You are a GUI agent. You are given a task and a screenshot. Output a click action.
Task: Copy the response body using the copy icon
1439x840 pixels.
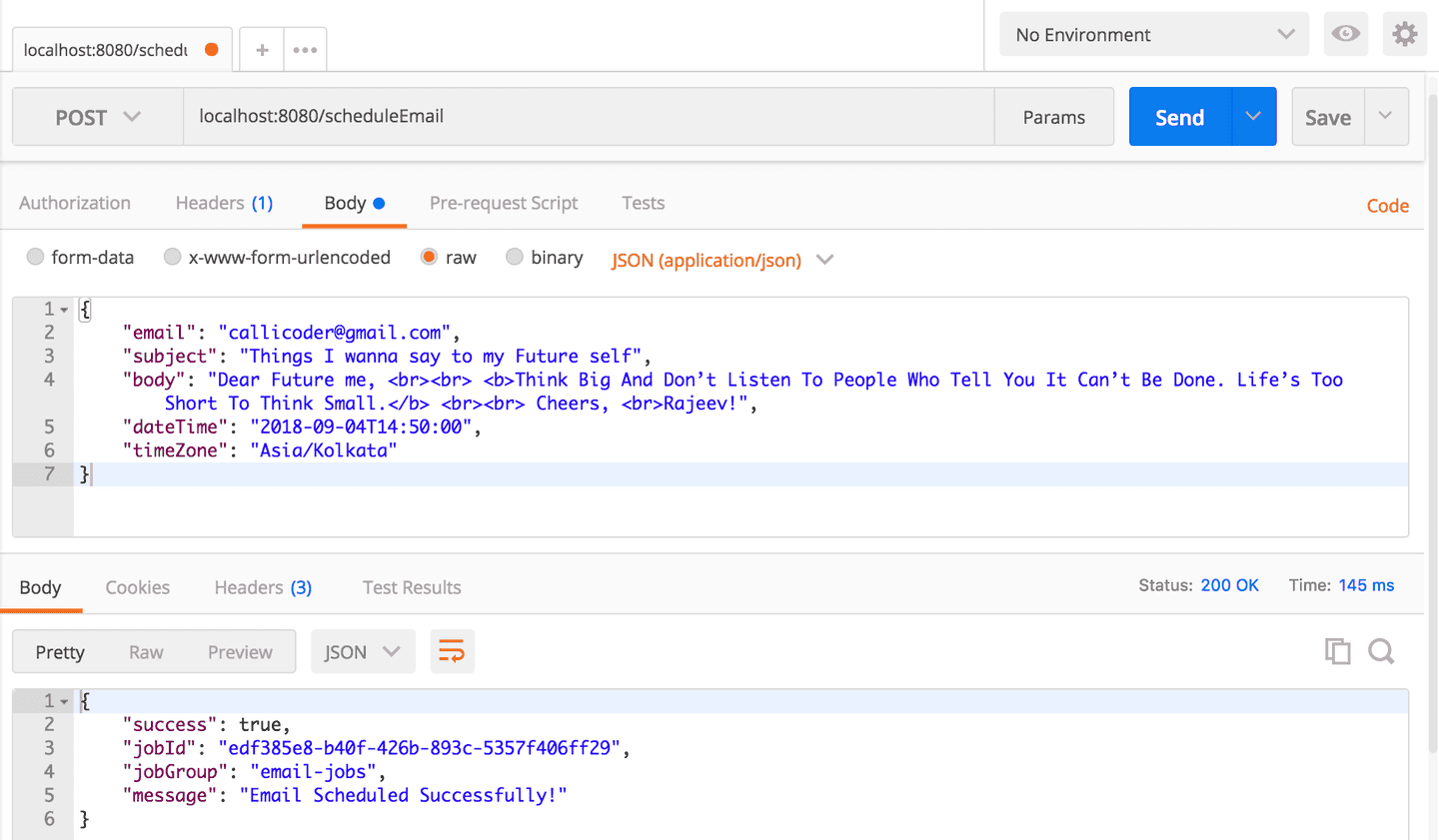[1337, 650]
